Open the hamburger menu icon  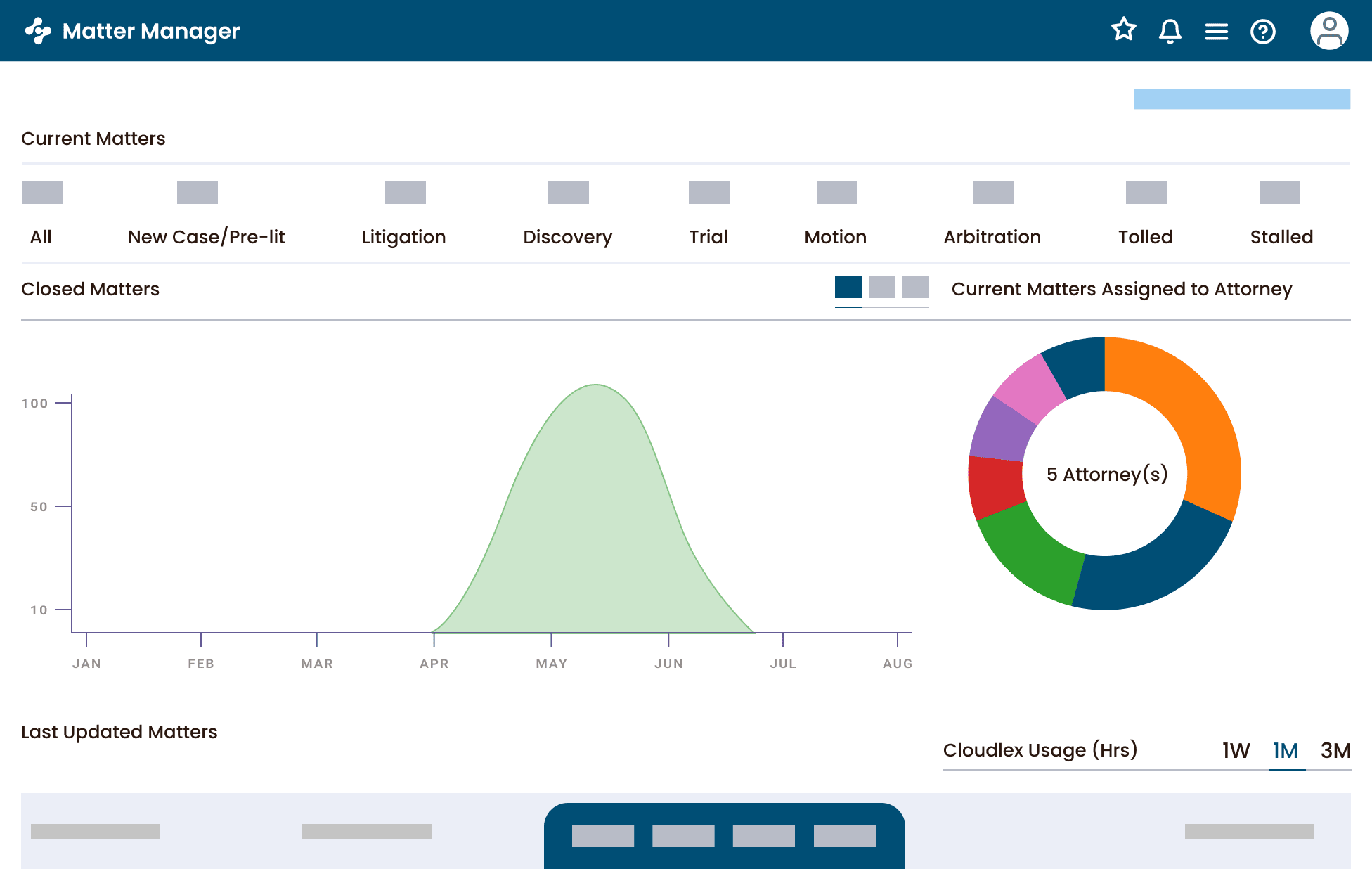point(1216,30)
